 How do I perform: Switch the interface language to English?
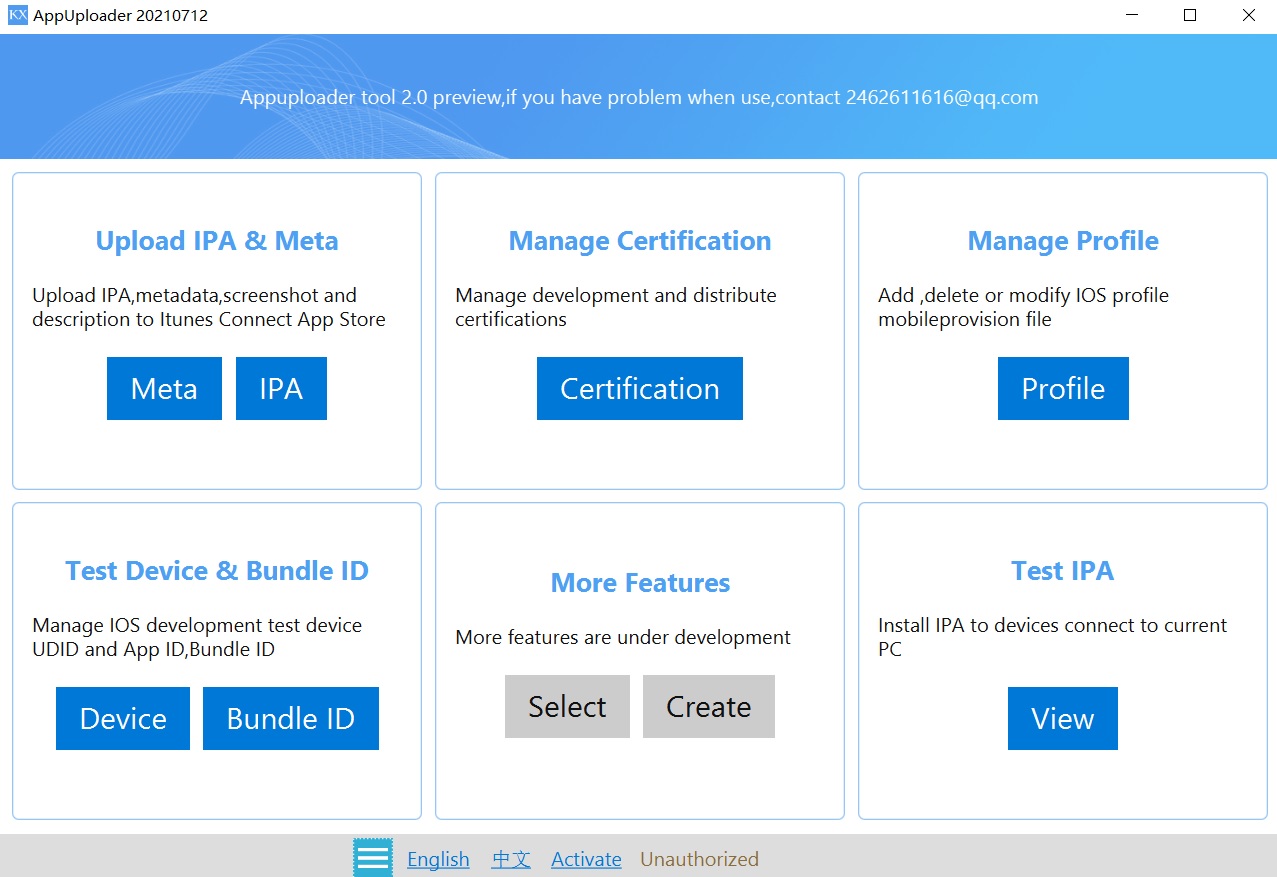[x=438, y=859]
